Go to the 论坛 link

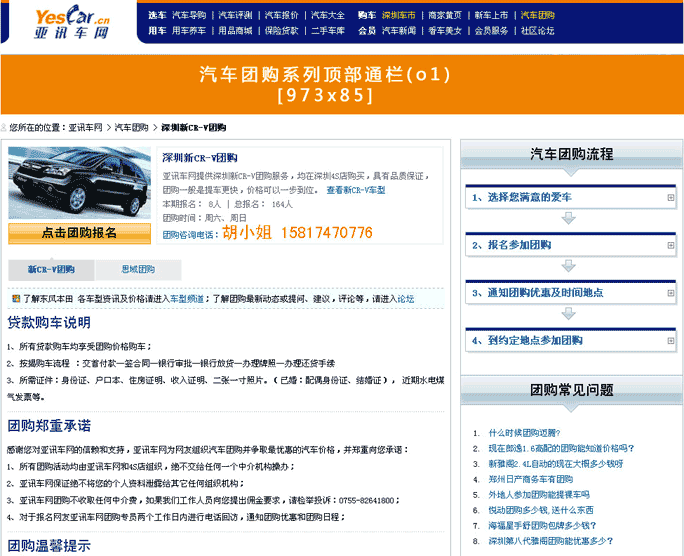(x=406, y=299)
